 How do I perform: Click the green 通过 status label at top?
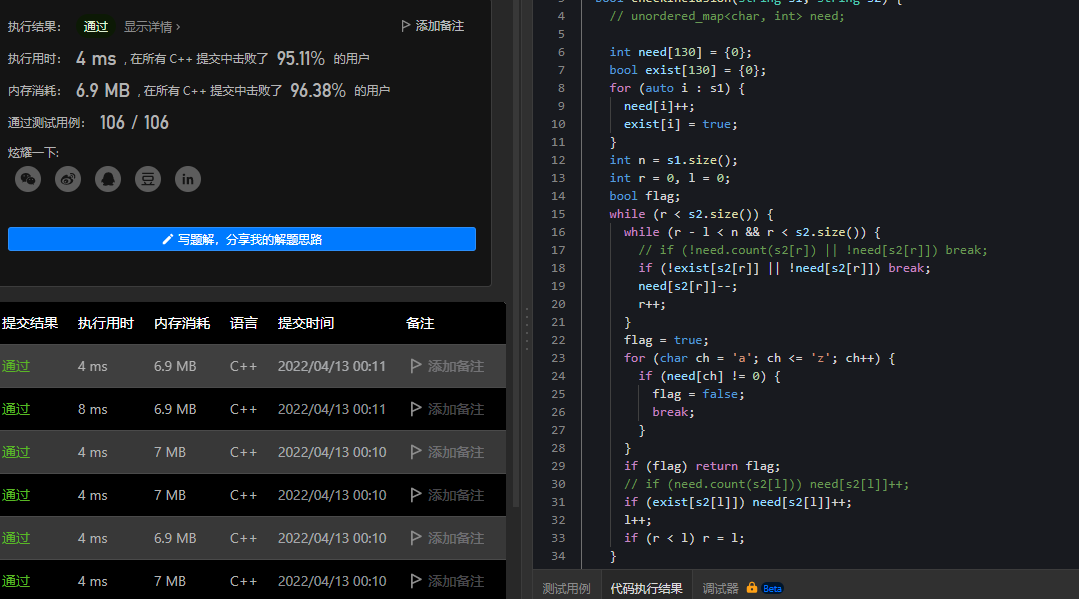(x=96, y=27)
